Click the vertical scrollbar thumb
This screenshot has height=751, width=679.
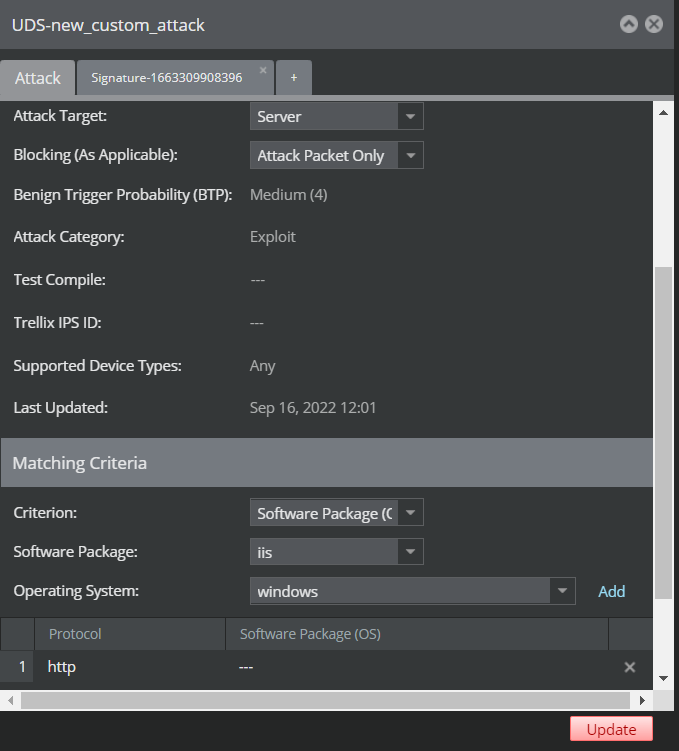pos(663,432)
